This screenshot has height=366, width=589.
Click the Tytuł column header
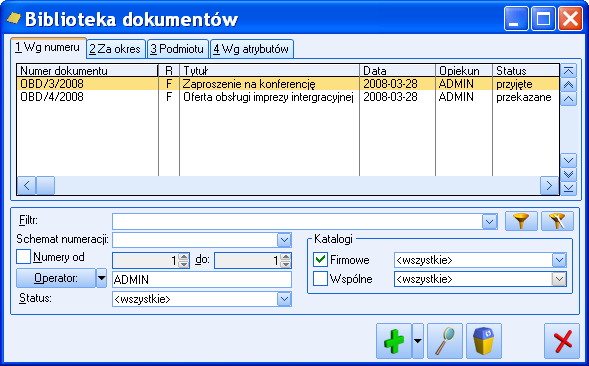coord(269,71)
